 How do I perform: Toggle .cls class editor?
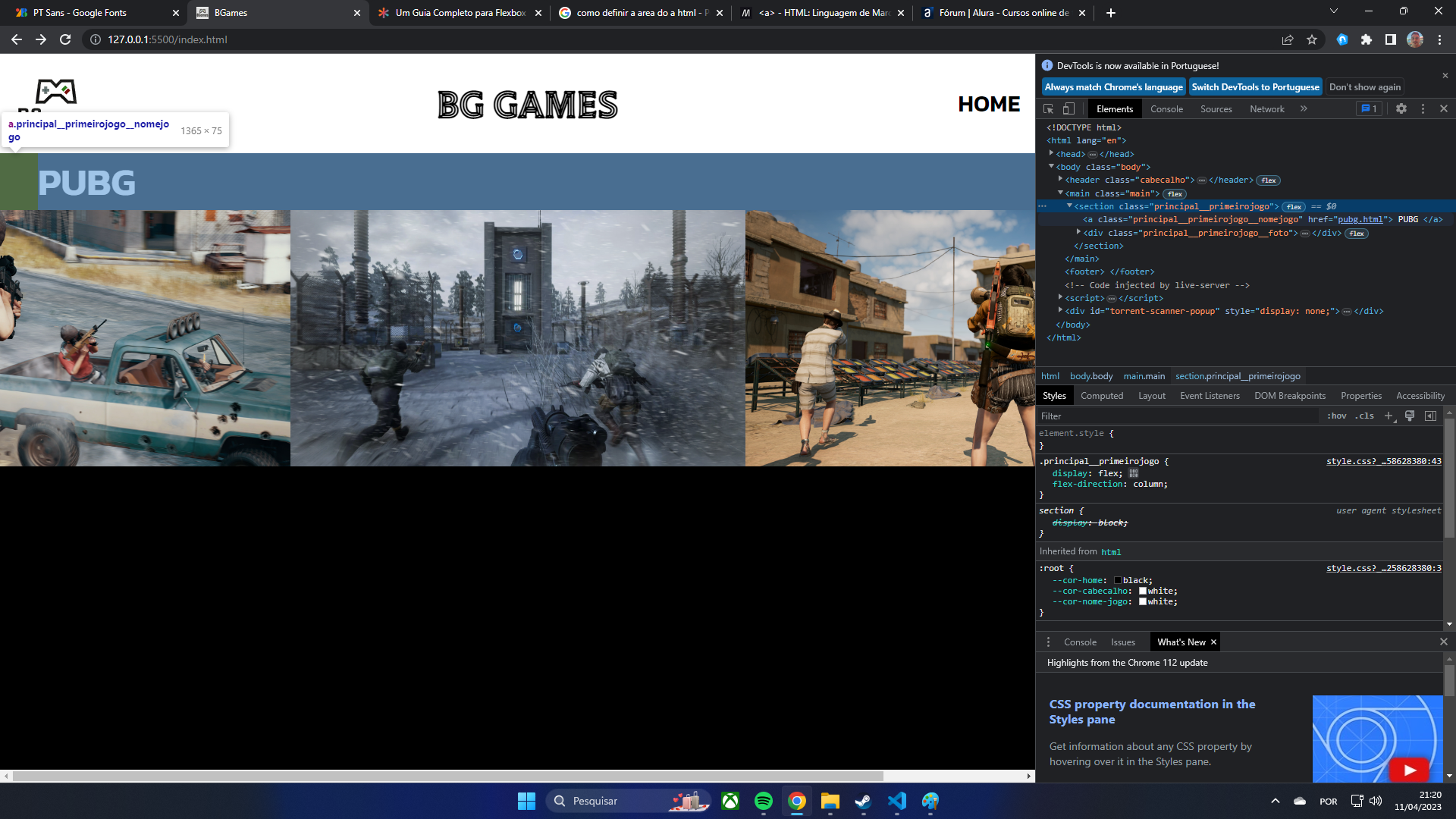point(1365,416)
